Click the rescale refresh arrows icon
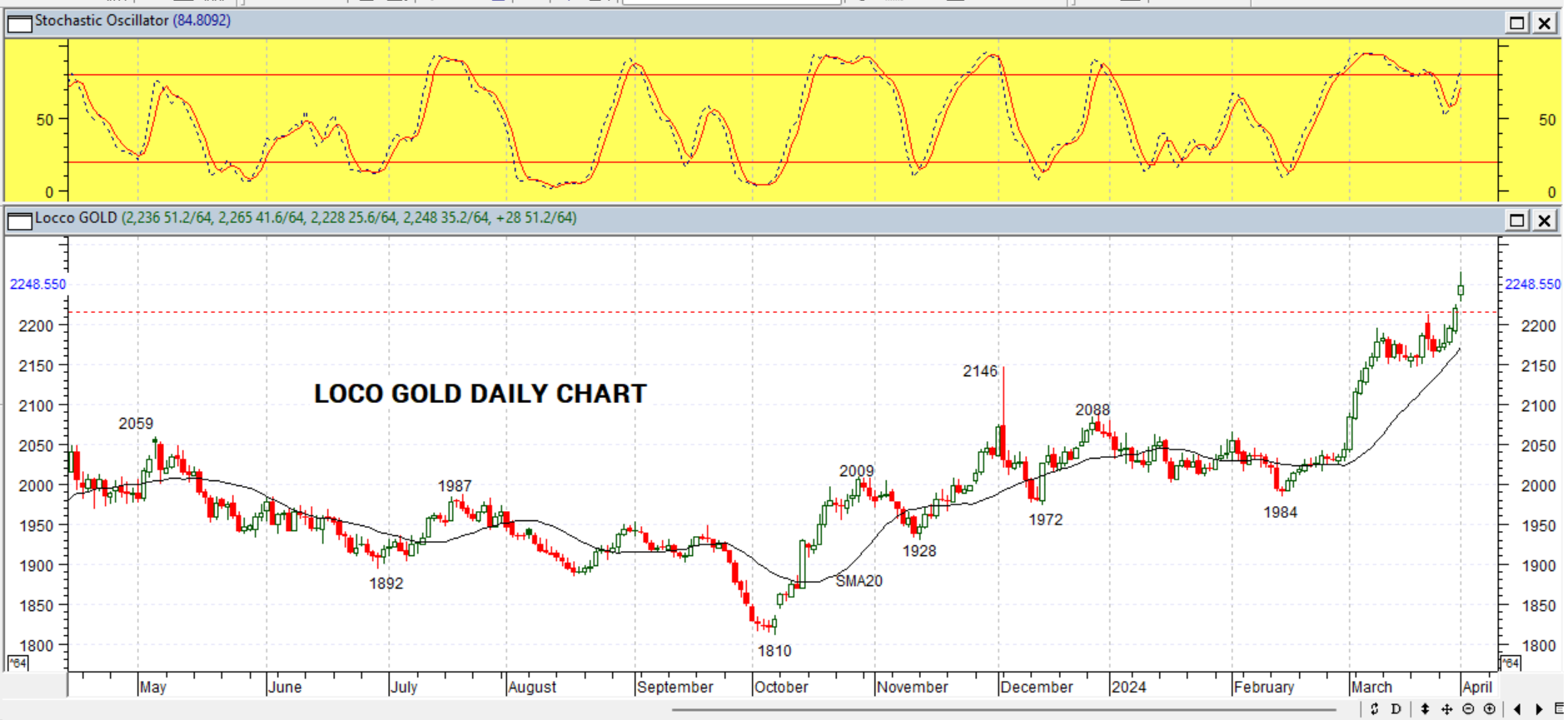Viewport: 1568px width, 720px height. coord(1374,709)
